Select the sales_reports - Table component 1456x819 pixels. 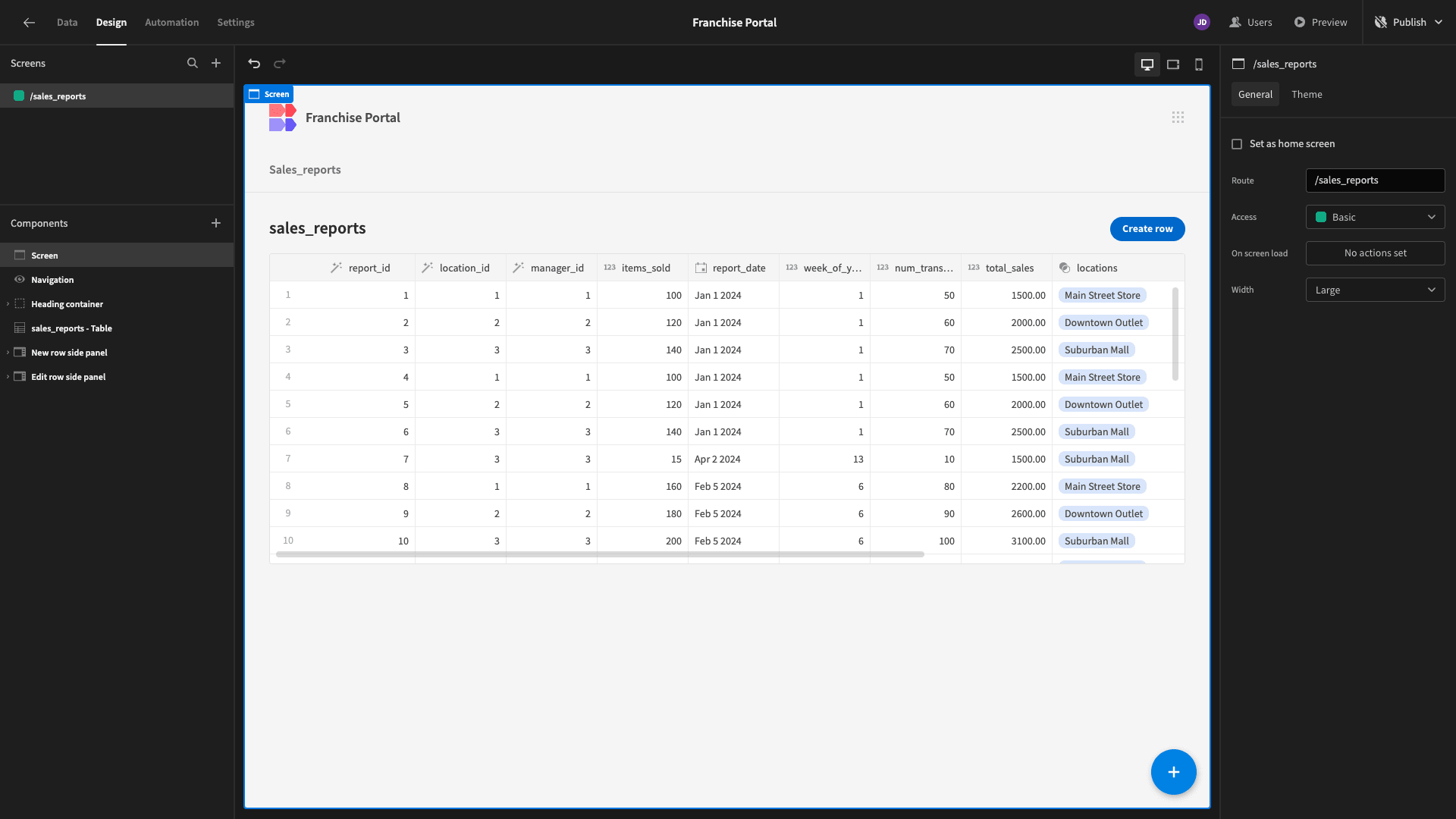coord(117,328)
